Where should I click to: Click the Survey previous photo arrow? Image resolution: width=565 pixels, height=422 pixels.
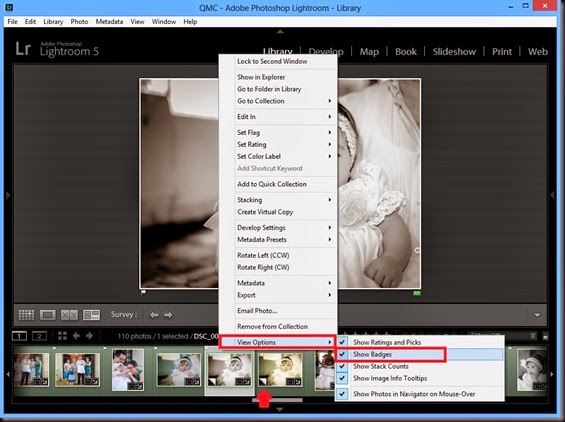click(154, 315)
